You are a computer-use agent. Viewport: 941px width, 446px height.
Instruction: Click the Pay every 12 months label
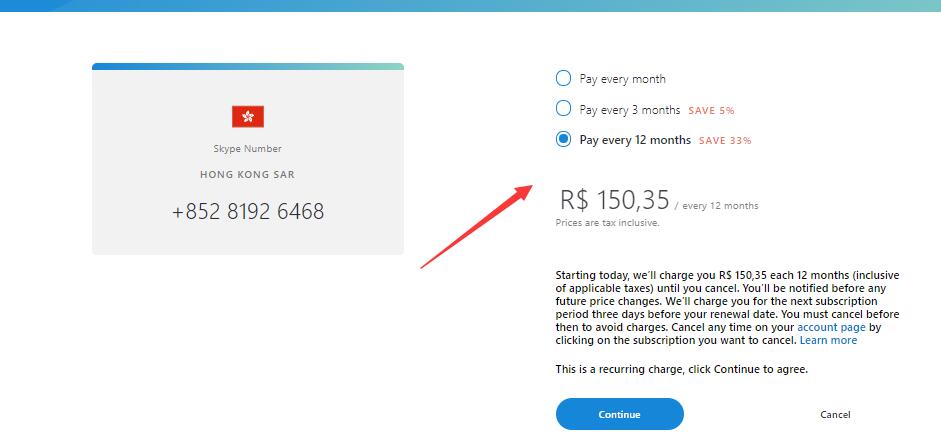(635, 140)
